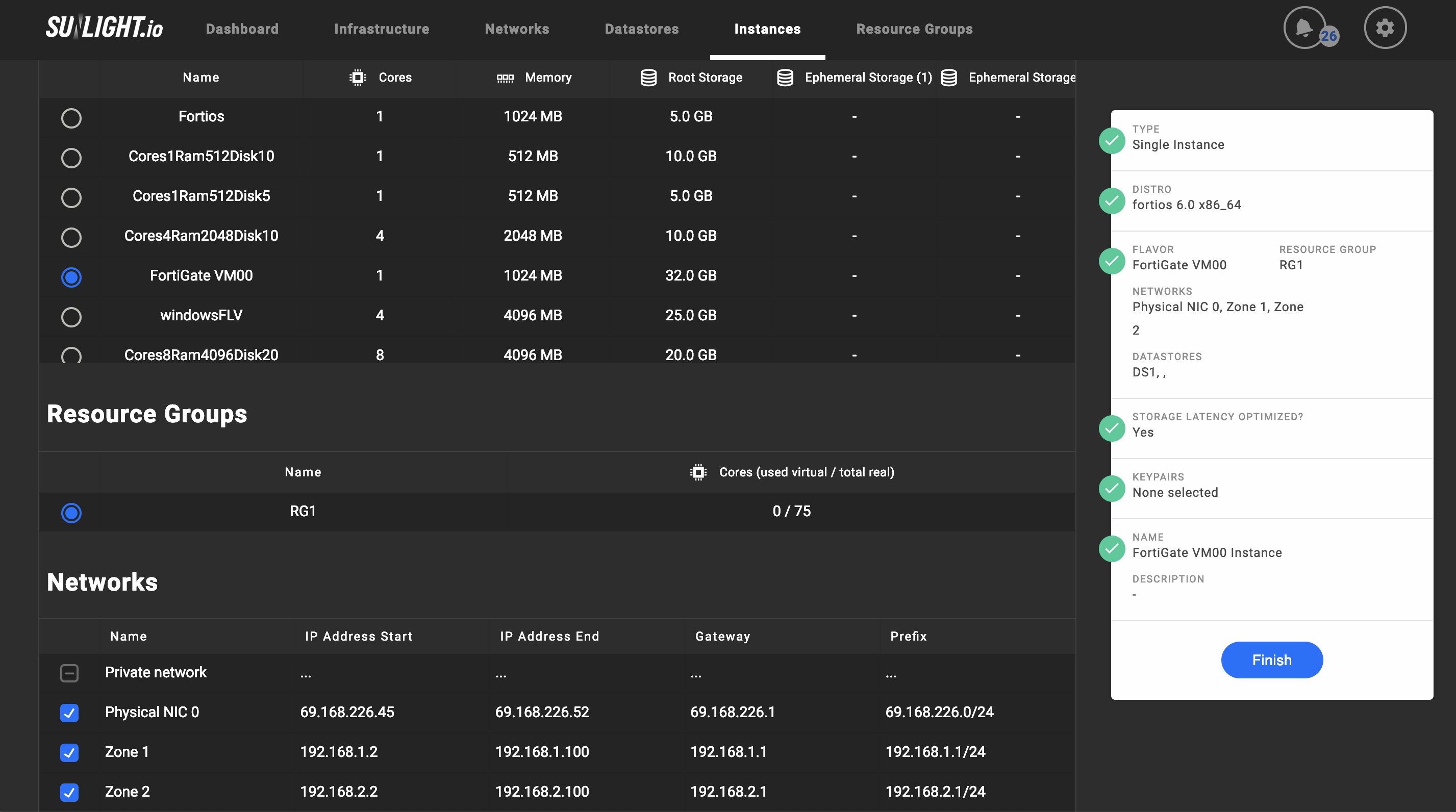The width and height of the screenshot is (1456, 812).
Task: Uncheck the Zone 1 network checkbox
Action: (69, 752)
